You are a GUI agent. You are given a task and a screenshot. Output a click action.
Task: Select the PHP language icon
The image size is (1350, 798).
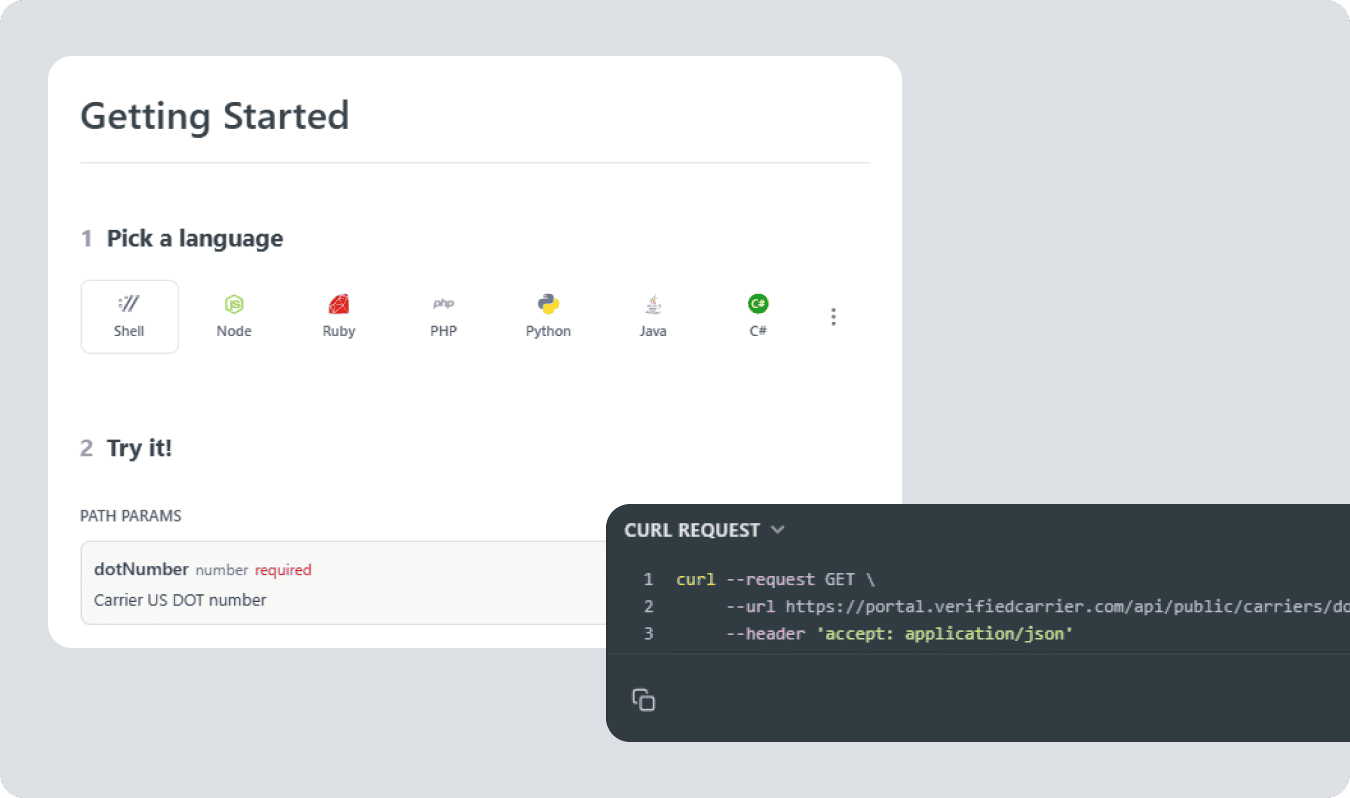point(443,316)
